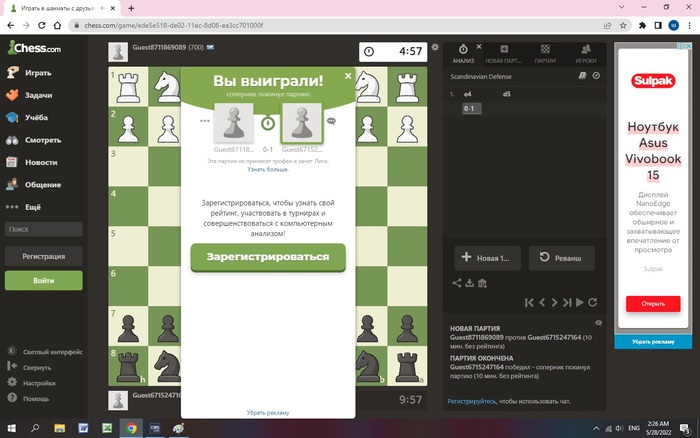Screen dimensions: 700x438
Task: Open the opening explorer book icon
Action: [582, 76]
